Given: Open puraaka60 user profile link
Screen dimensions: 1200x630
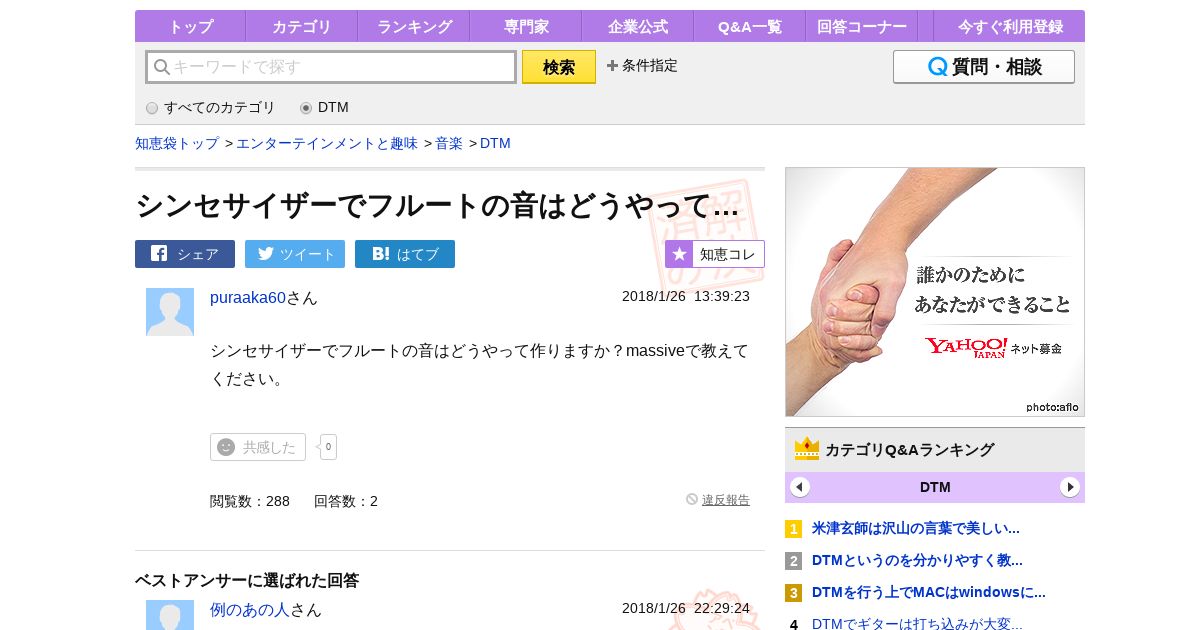Looking at the screenshot, I should (x=248, y=297).
